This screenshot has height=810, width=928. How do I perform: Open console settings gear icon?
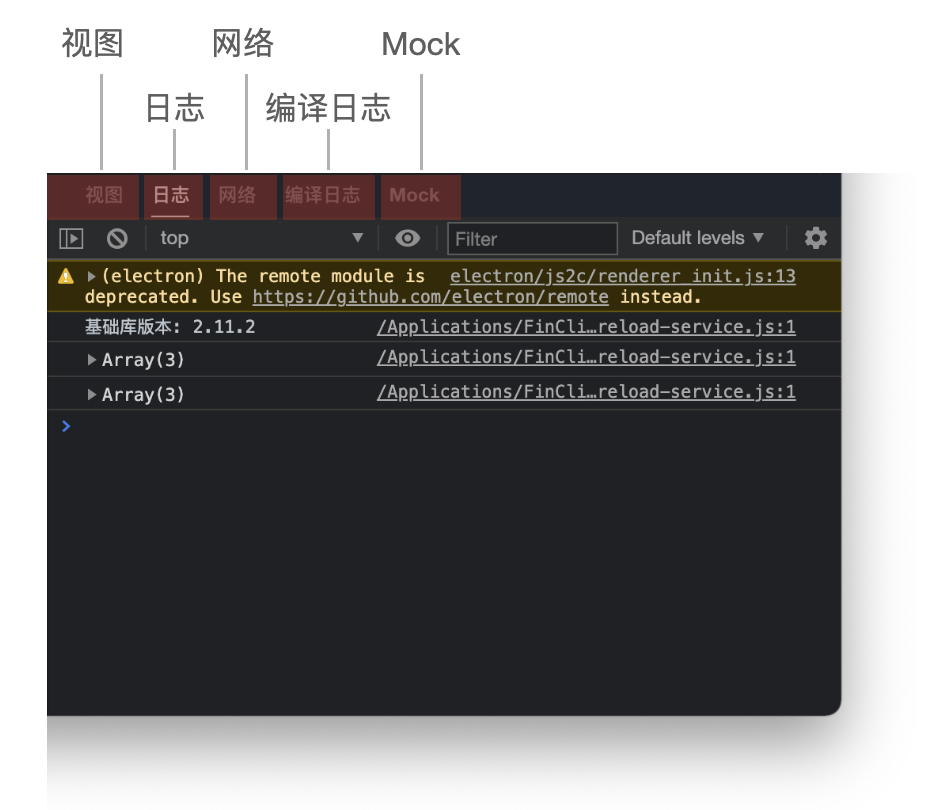tap(816, 238)
